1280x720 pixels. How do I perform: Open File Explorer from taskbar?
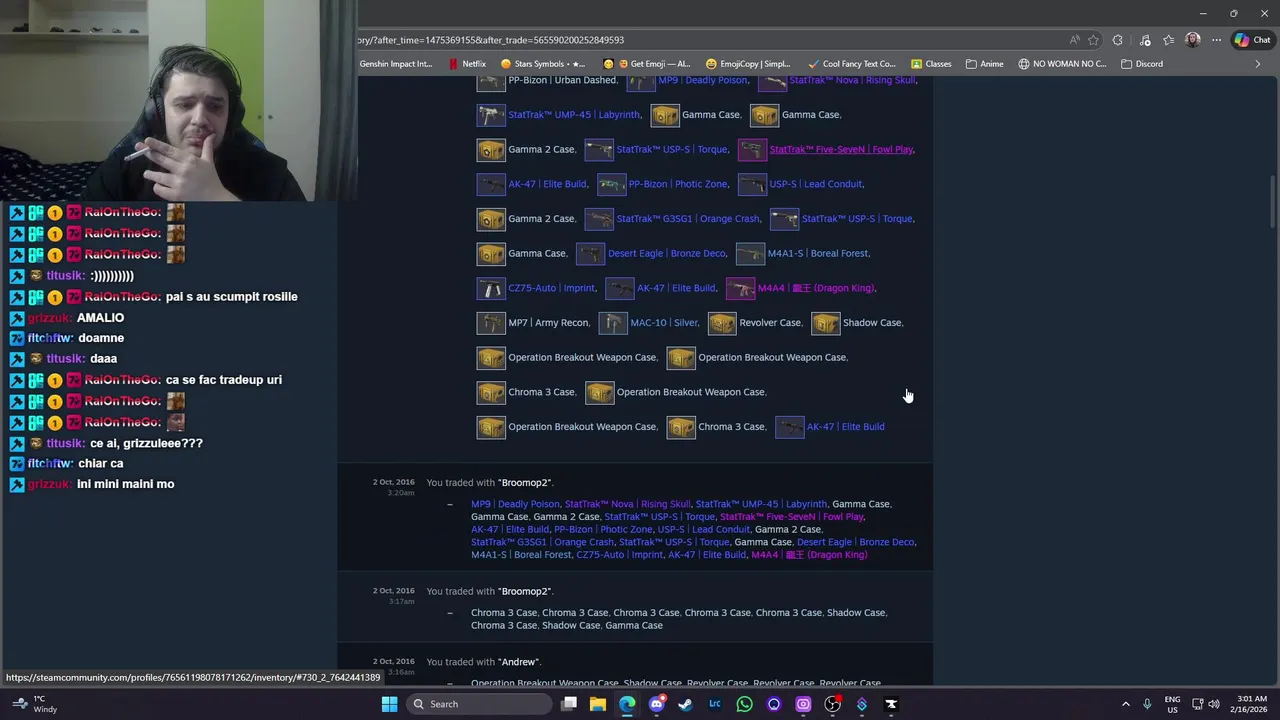pos(598,704)
